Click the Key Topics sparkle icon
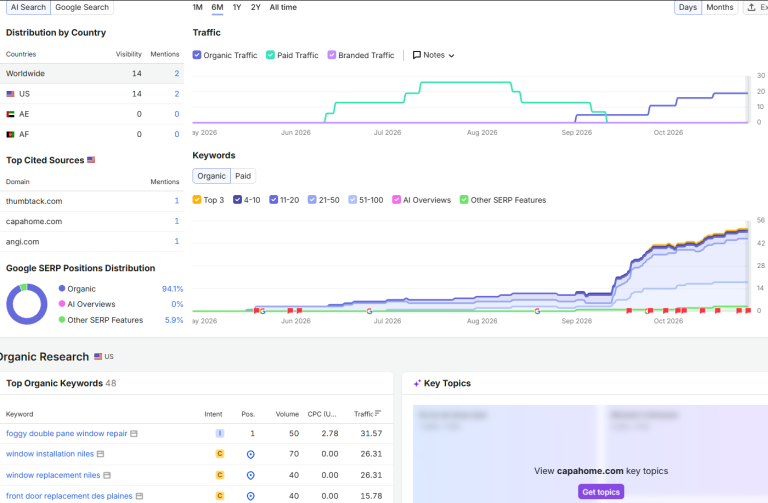This screenshot has width=768, height=503. pyautogui.click(x=417, y=383)
